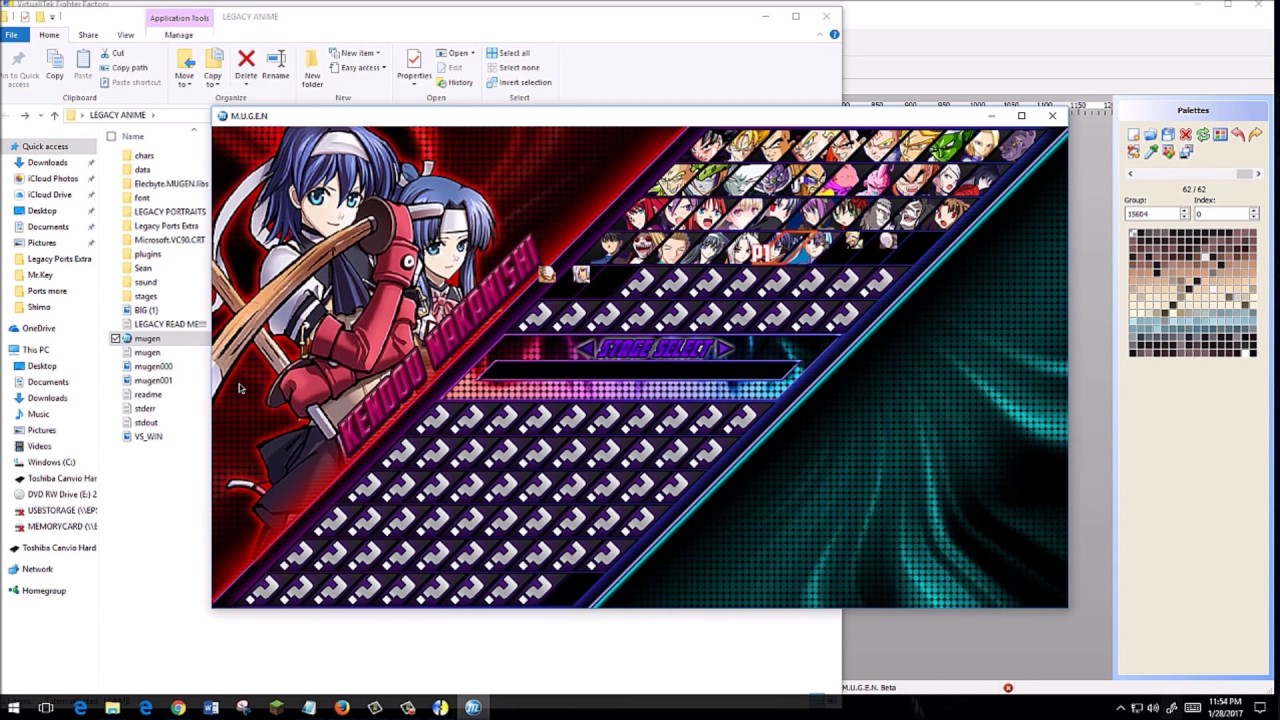Open Task View on the taskbar

pos(46,708)
